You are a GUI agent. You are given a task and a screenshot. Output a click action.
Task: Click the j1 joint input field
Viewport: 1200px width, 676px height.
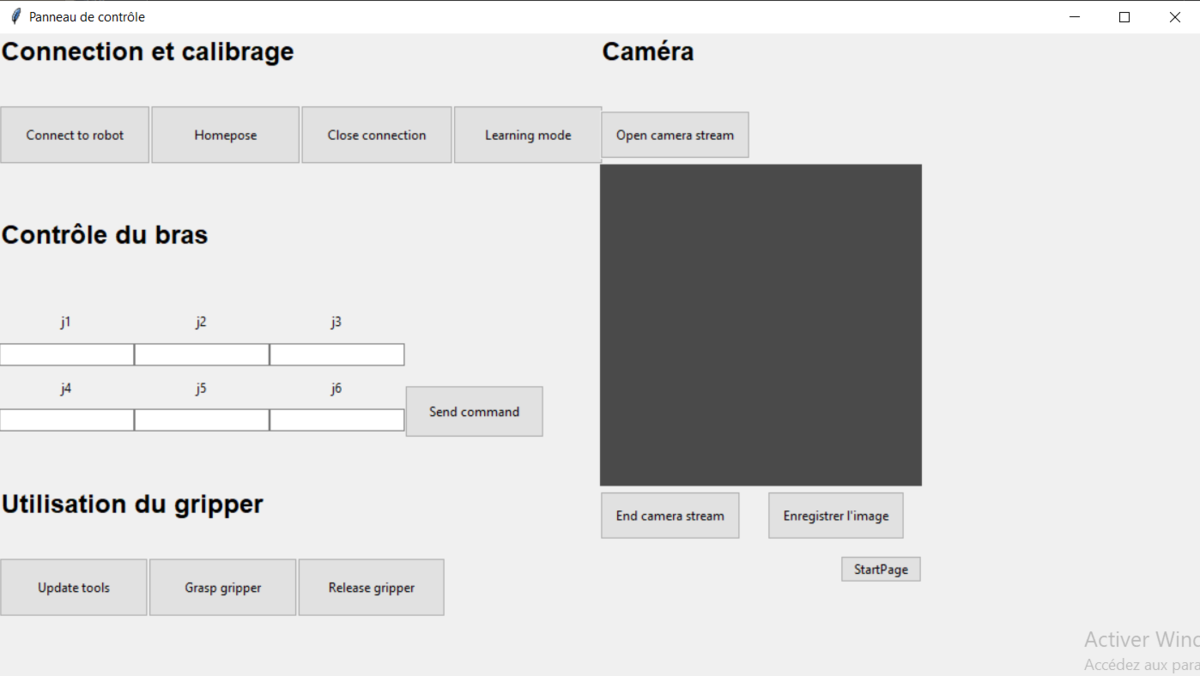coord(67,355)
